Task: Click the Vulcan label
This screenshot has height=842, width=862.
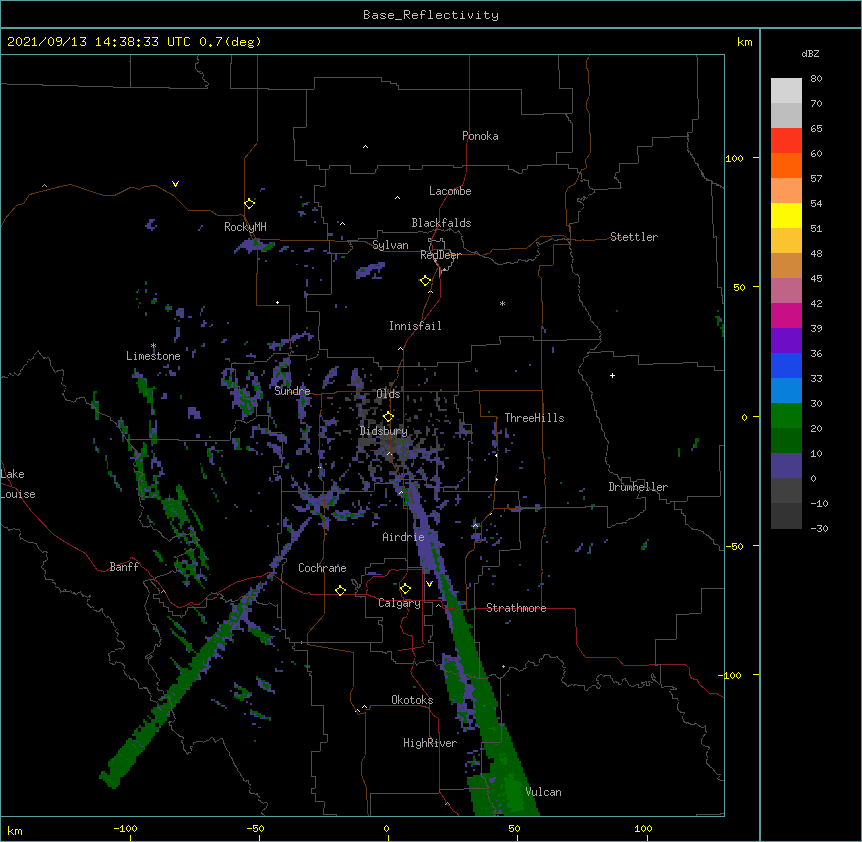Action: (543, 792)
